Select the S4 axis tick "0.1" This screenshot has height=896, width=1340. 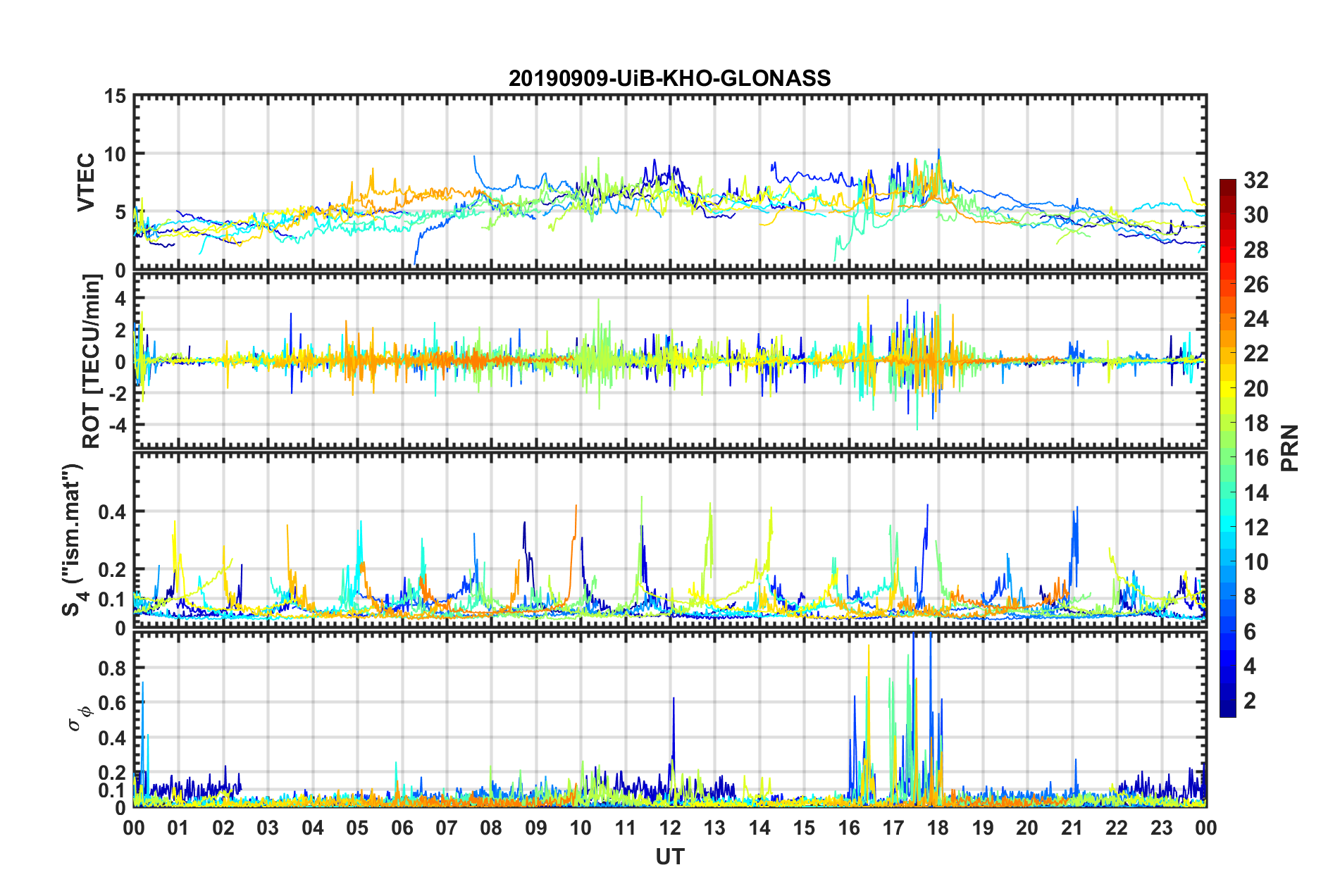pyautogui.click(x=112, y=599)
